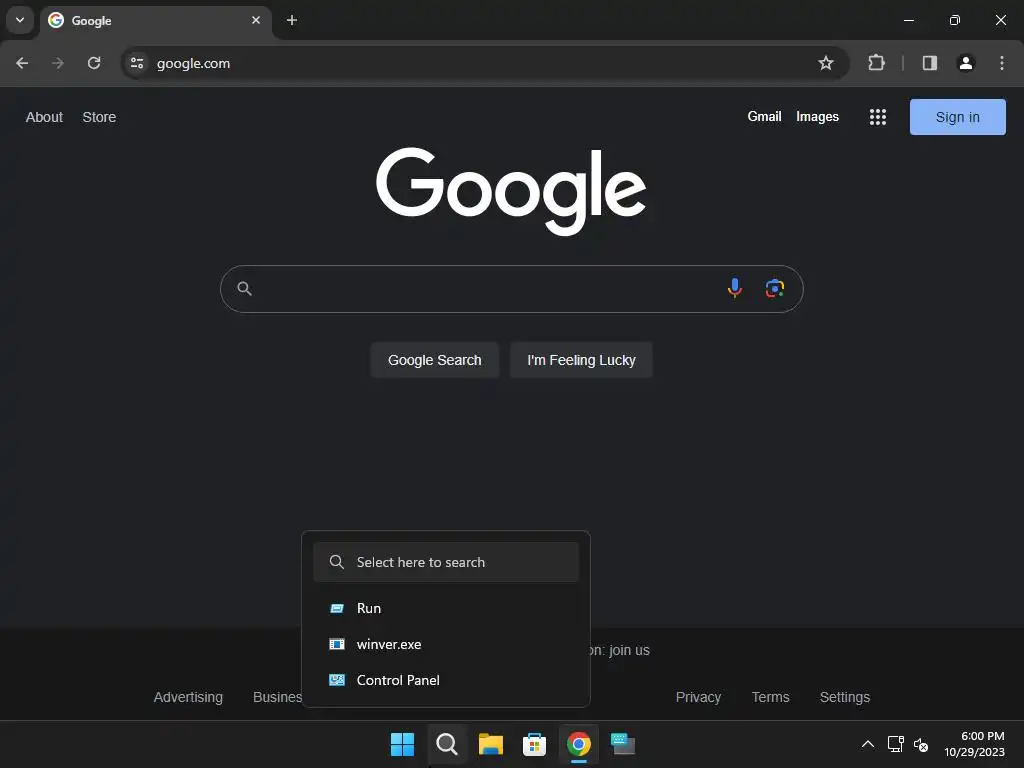This screenshot has width=1024, height=768.
Task: Open the Google apps grid
Action: [x=878, y=117]
